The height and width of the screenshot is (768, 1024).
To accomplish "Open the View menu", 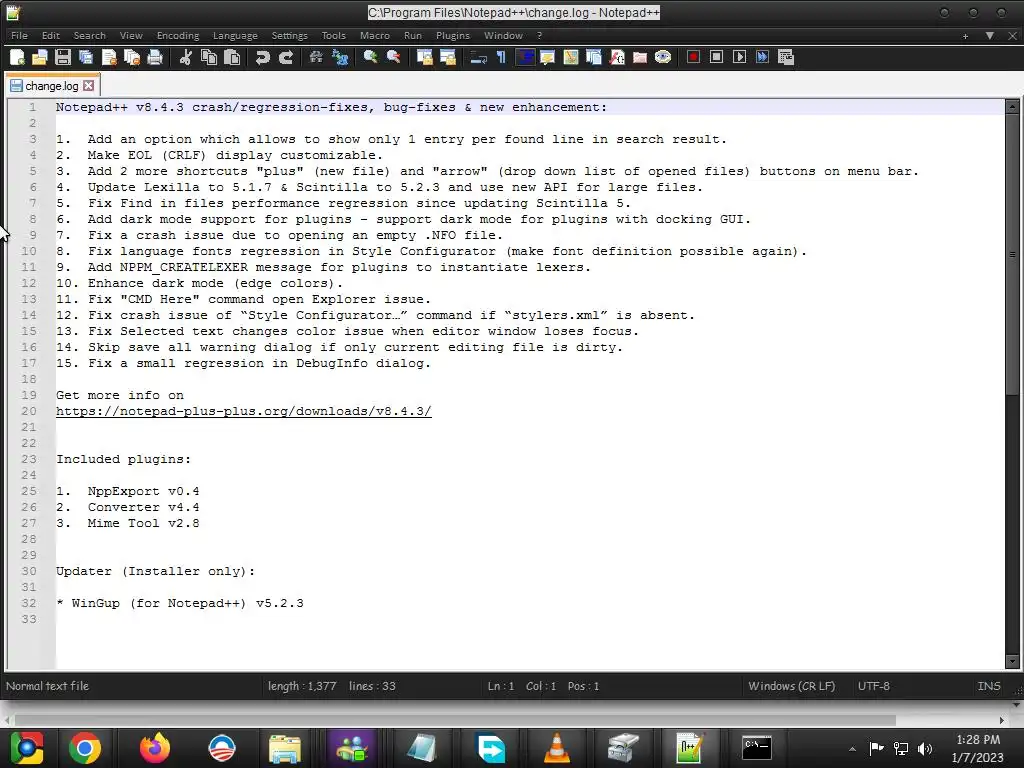I will 131,35.
